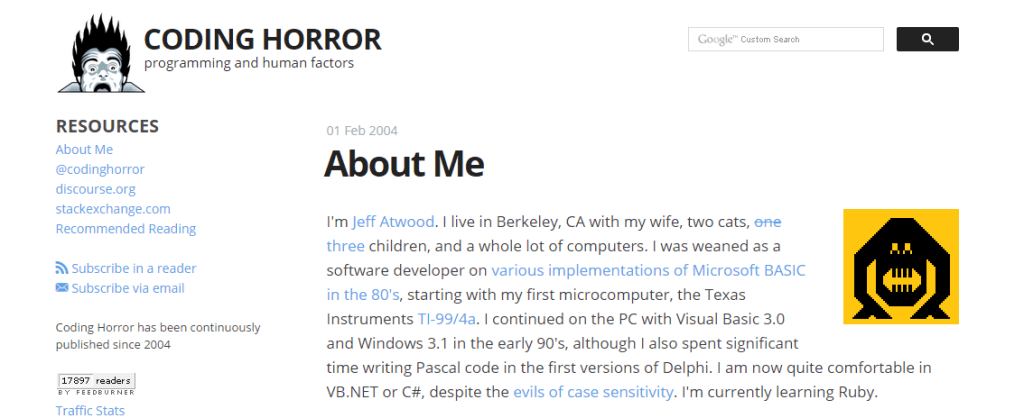Click the Coding Horror mascot logo
This screenshot has width=1024, height=418.
coord(101,54)
